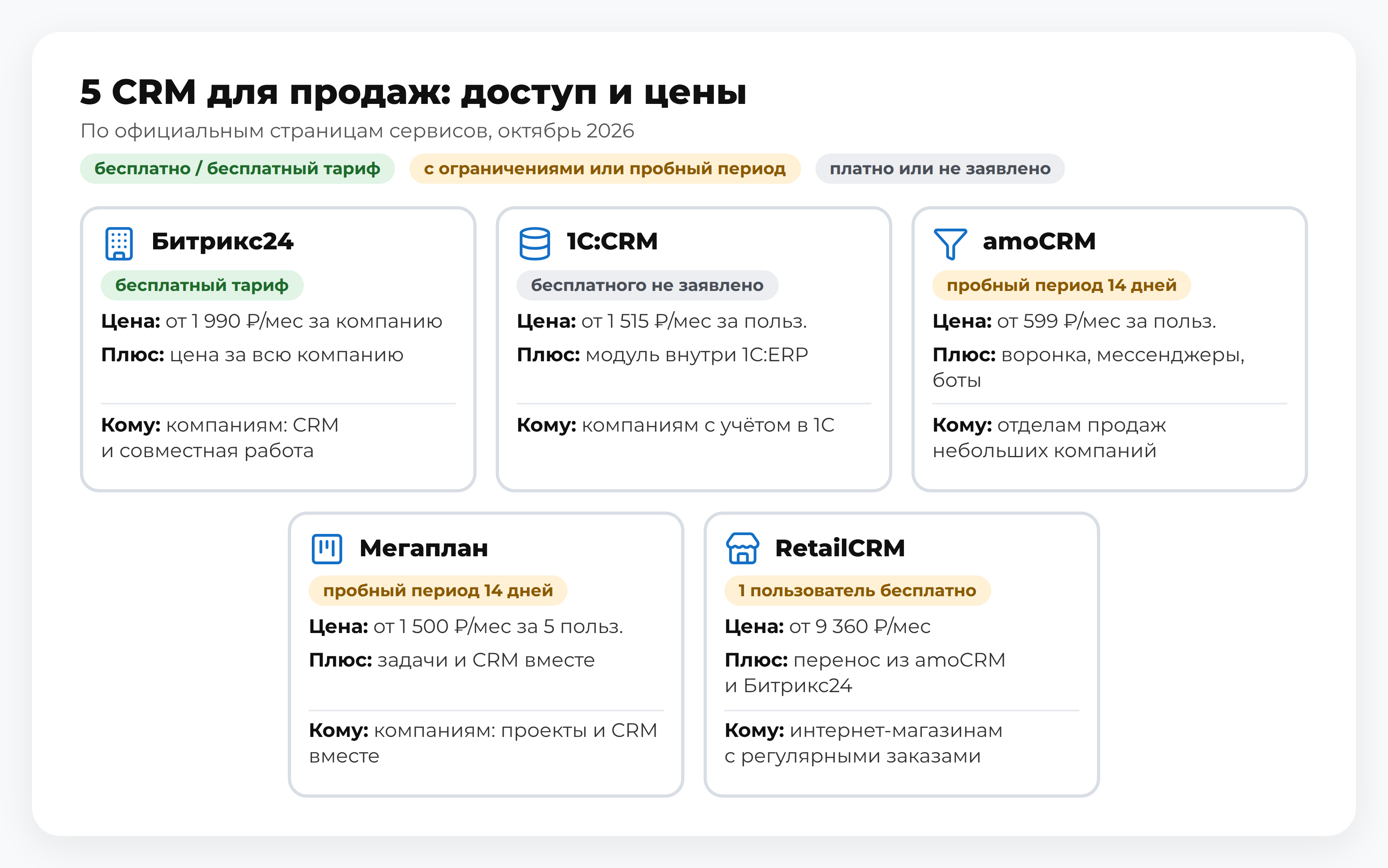Screen dimensions: 1388x868
Task: Click the text 'воронка, мессенджеры, боты'
Action: click(1088, 367)
